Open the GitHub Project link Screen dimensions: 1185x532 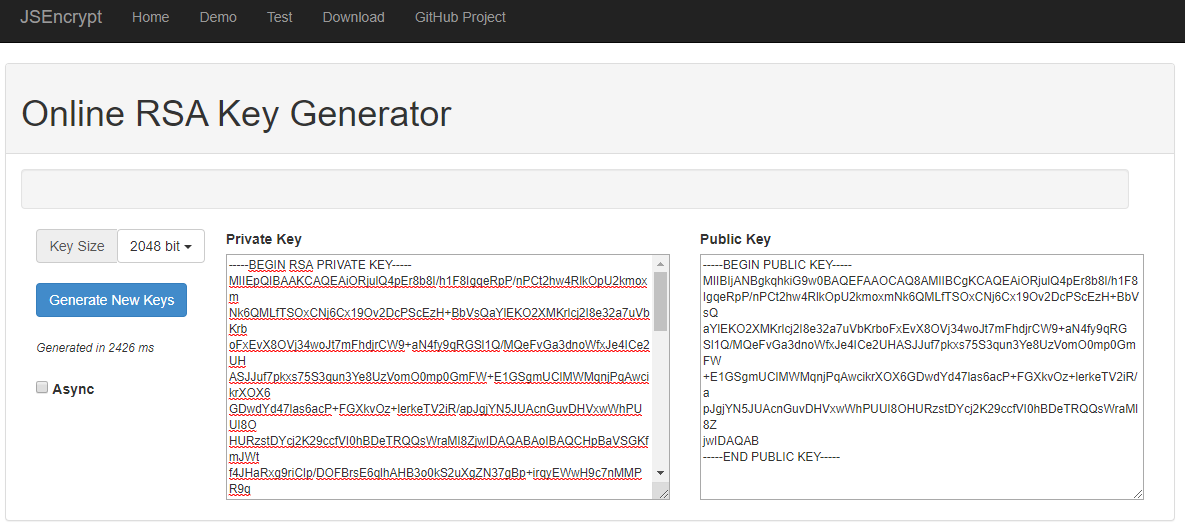460,17
